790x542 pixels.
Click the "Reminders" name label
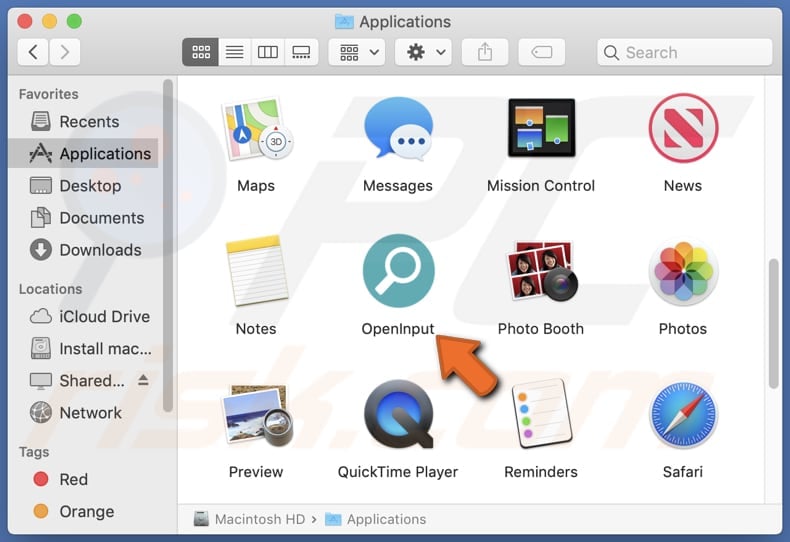tap(541, 472)
